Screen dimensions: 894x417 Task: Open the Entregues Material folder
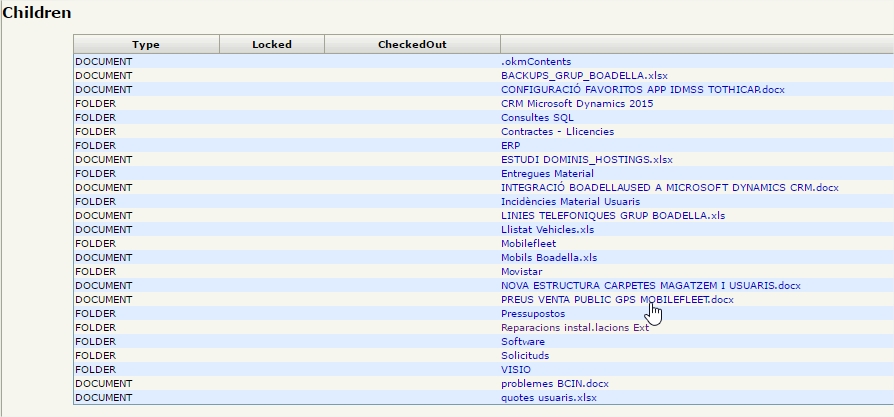pyautogui.click(x=547, y=174)
